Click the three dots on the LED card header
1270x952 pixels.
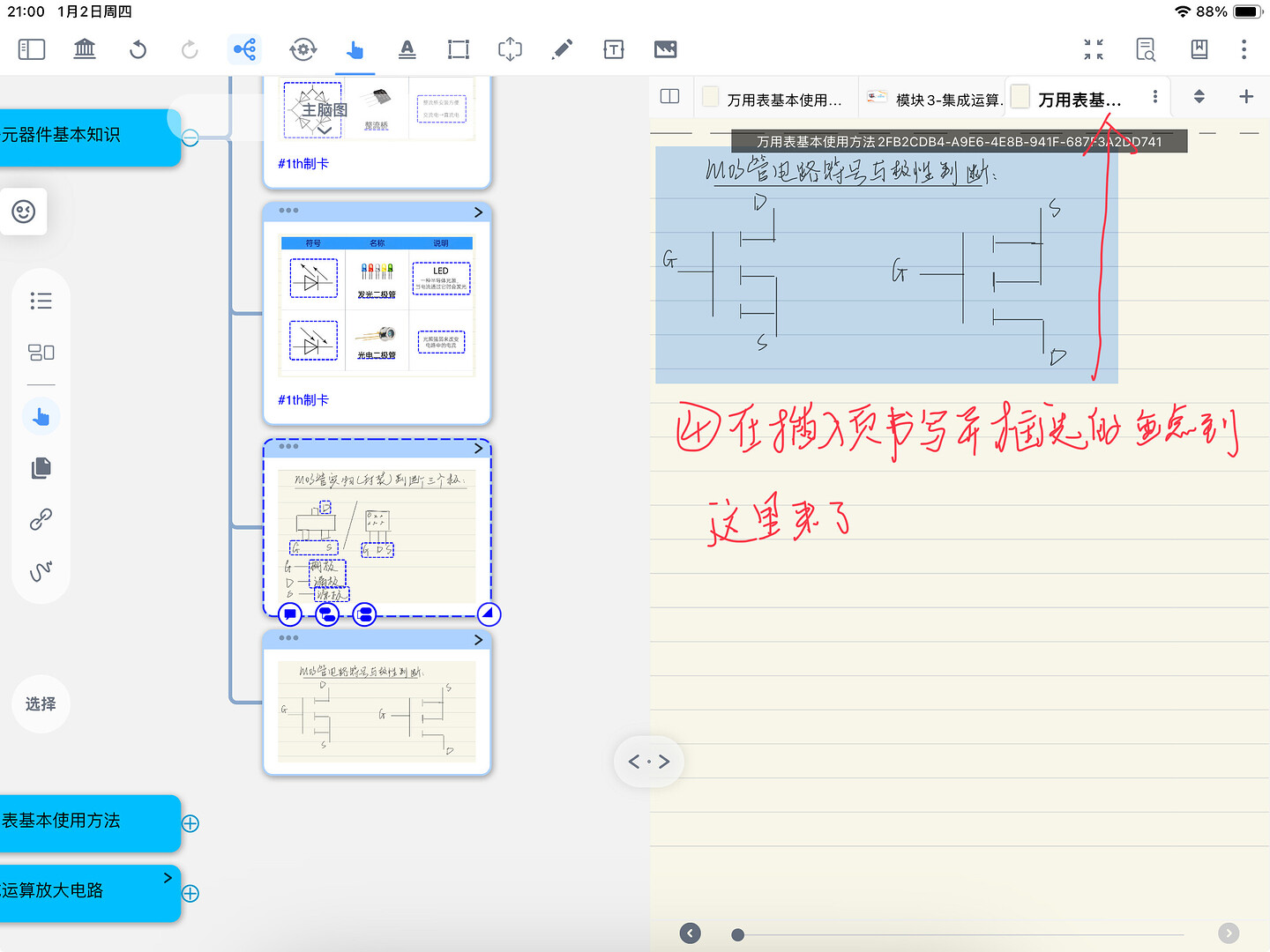288,211
